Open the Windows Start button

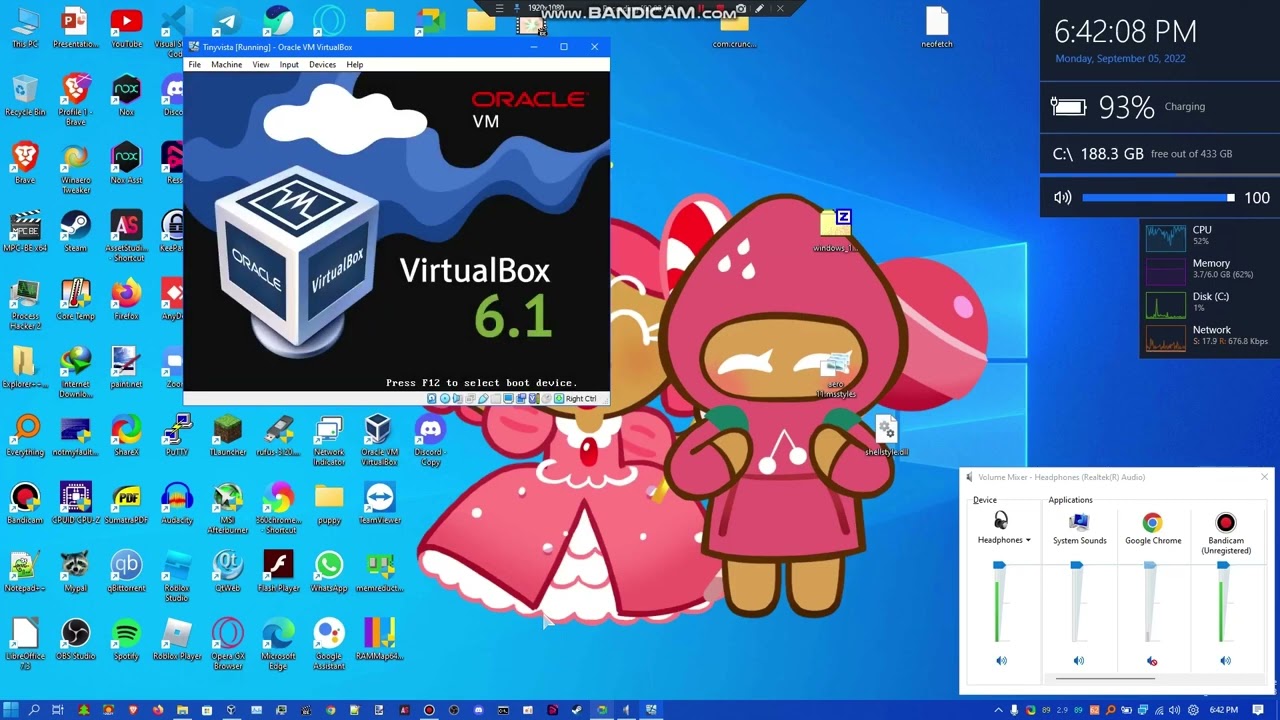click(10, 710)
